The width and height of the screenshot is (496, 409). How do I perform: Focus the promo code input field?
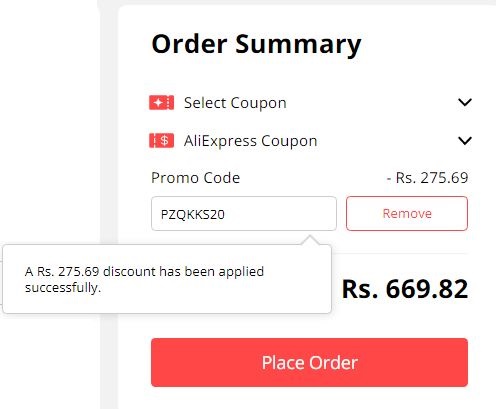click(x=244, y=213)
